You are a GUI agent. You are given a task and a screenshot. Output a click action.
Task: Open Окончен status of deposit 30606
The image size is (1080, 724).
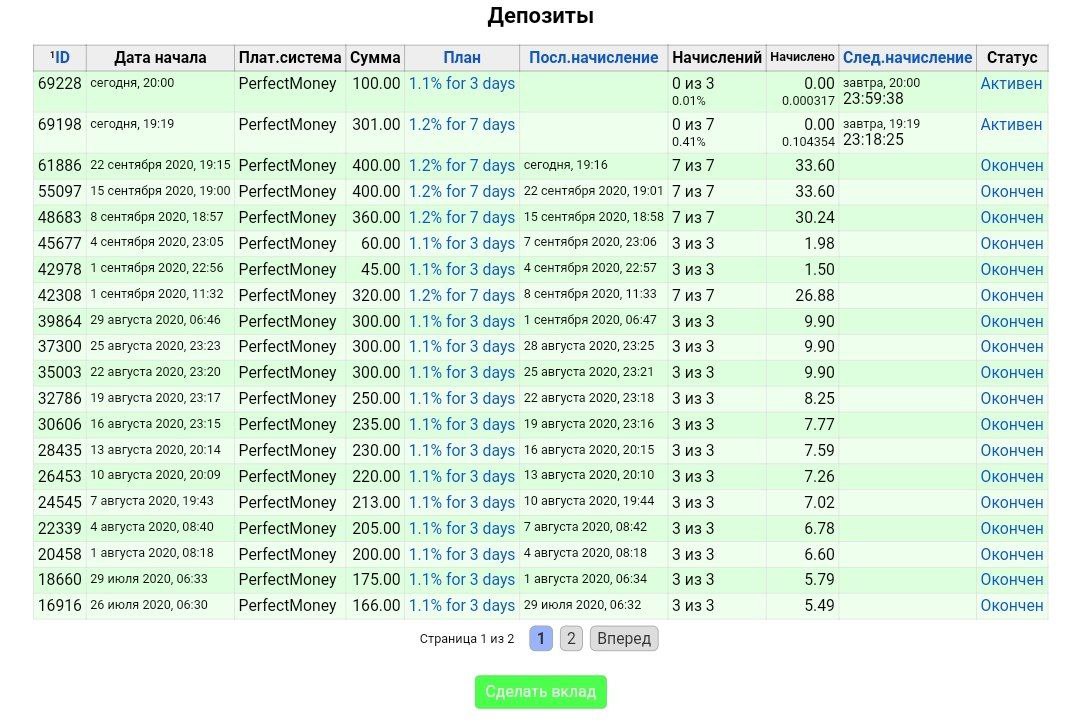(x=1012, y=424)
